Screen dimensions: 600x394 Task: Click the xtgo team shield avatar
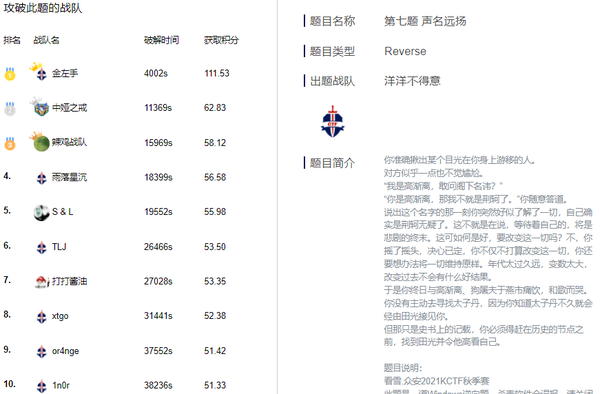(x=41, y=317)
